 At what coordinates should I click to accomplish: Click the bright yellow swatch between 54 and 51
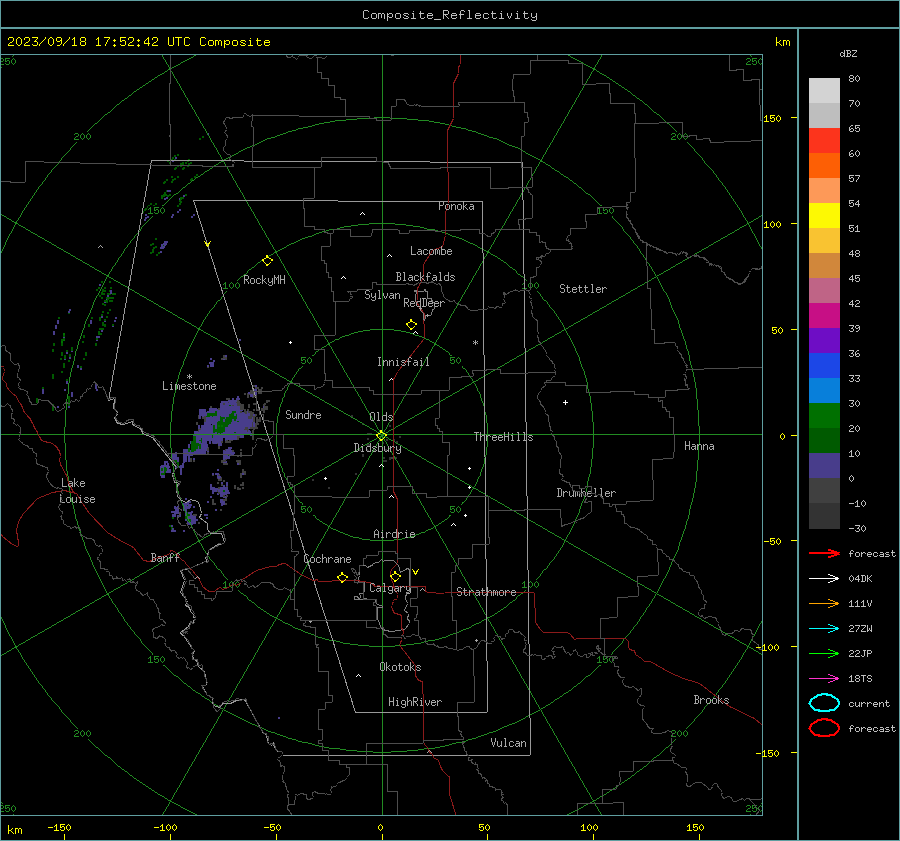point(824,216)
